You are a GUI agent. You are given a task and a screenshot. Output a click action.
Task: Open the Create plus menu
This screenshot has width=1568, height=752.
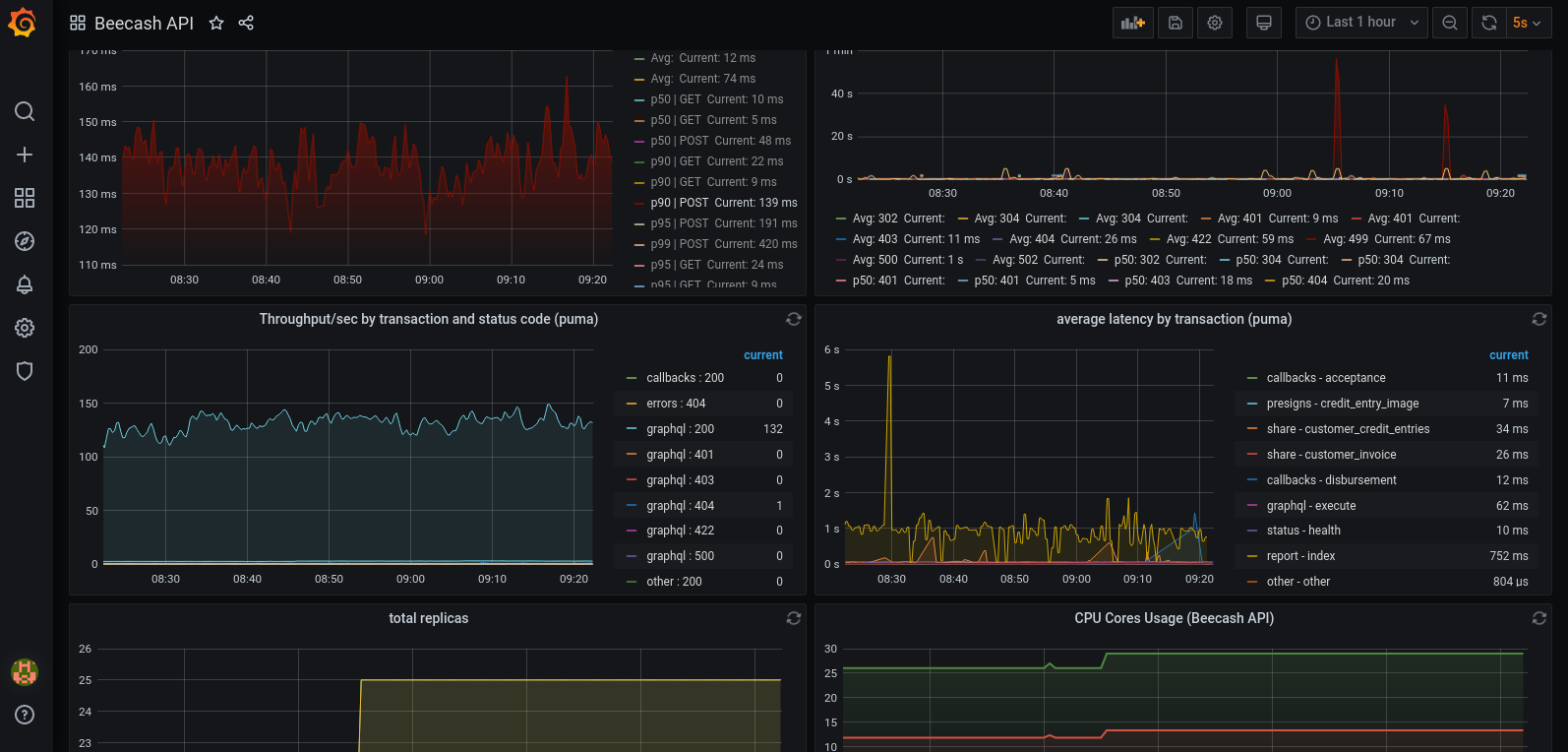point(25,155)
